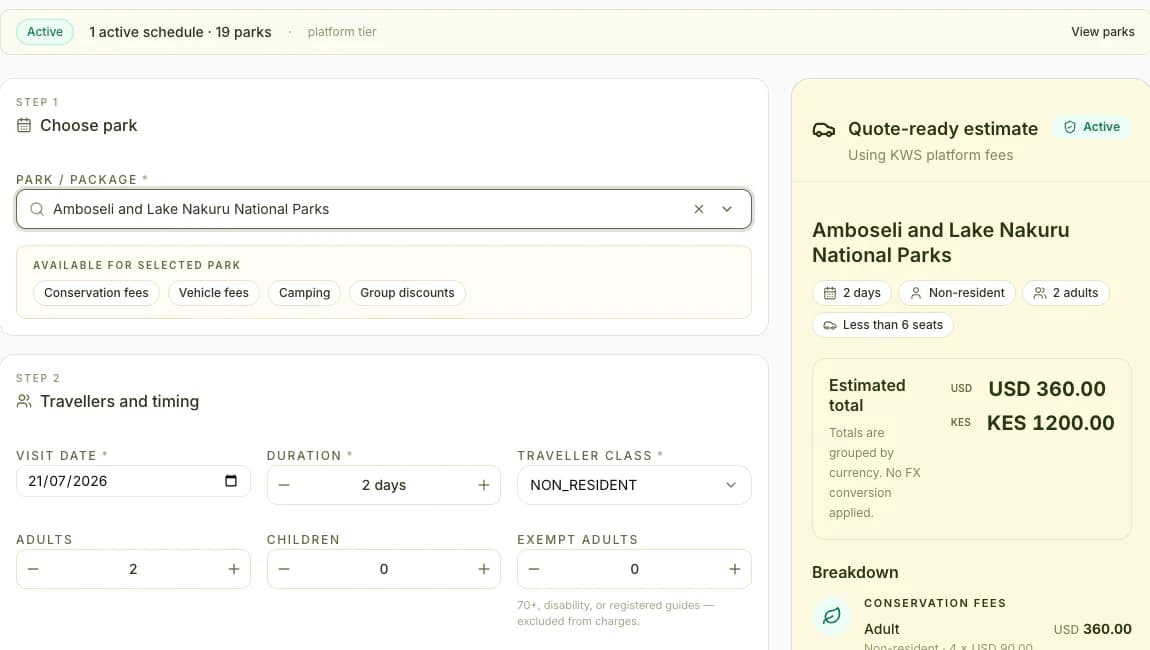Click the calendar icon beside Choose park
This screenshot has height=650, width=1150.
coord(24,125)
